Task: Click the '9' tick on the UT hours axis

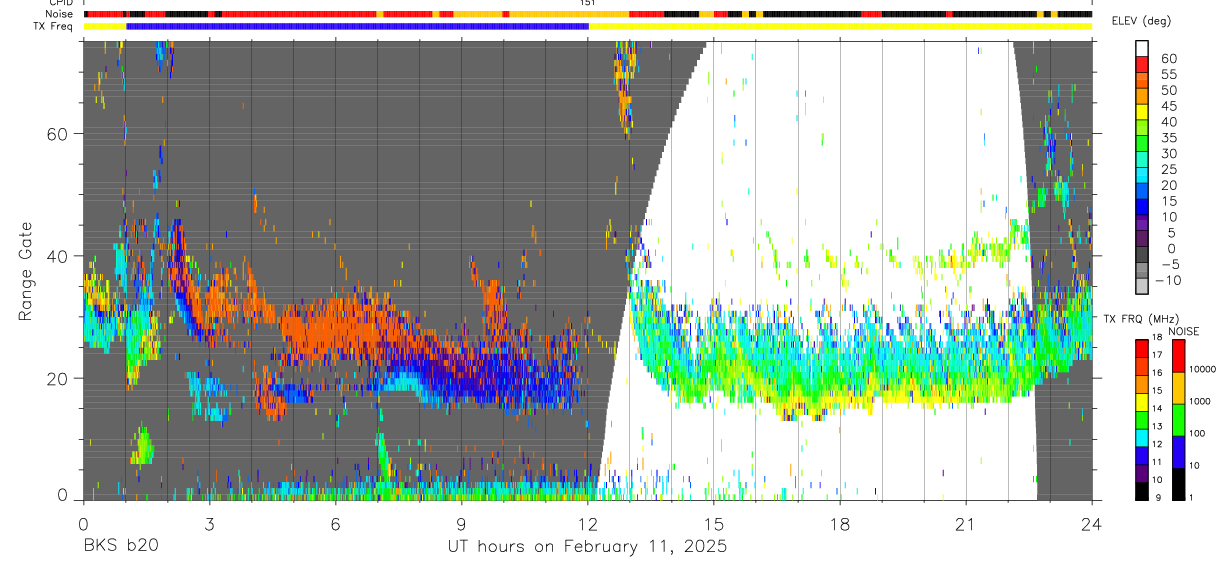Action: pos(461,523)
